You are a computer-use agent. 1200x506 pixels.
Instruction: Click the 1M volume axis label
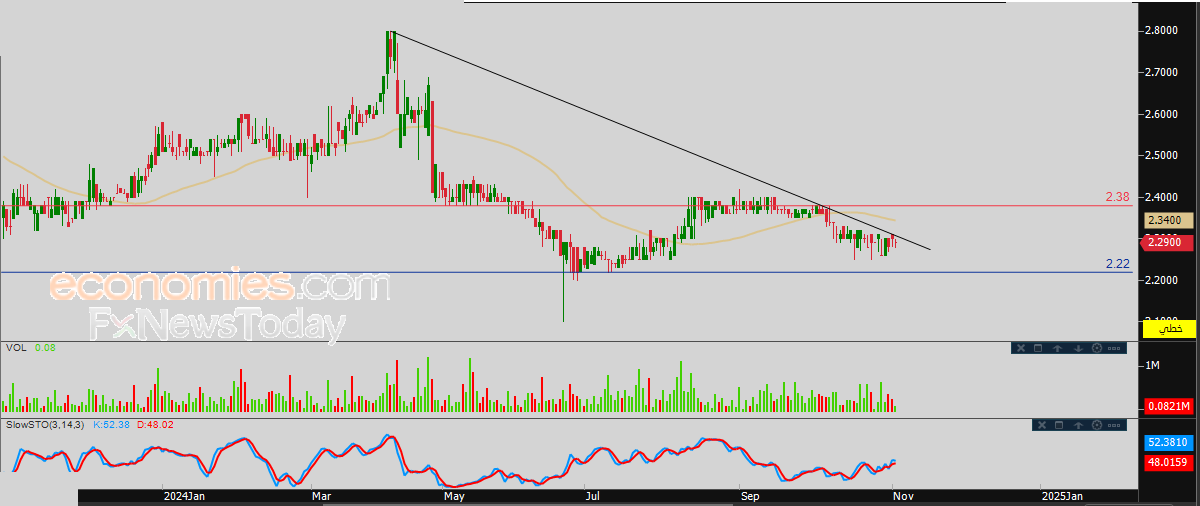(x=1154, y=366)
